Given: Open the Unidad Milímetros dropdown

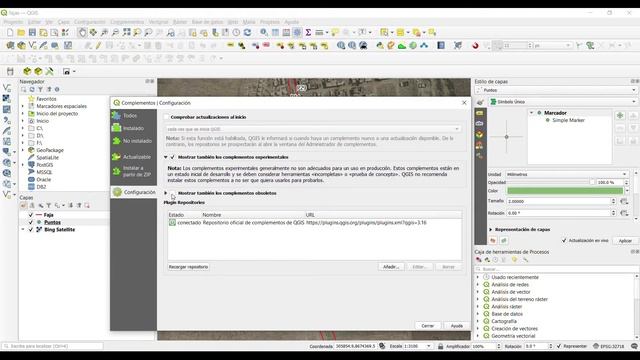Looking at the screenshot, I should 567,174.
